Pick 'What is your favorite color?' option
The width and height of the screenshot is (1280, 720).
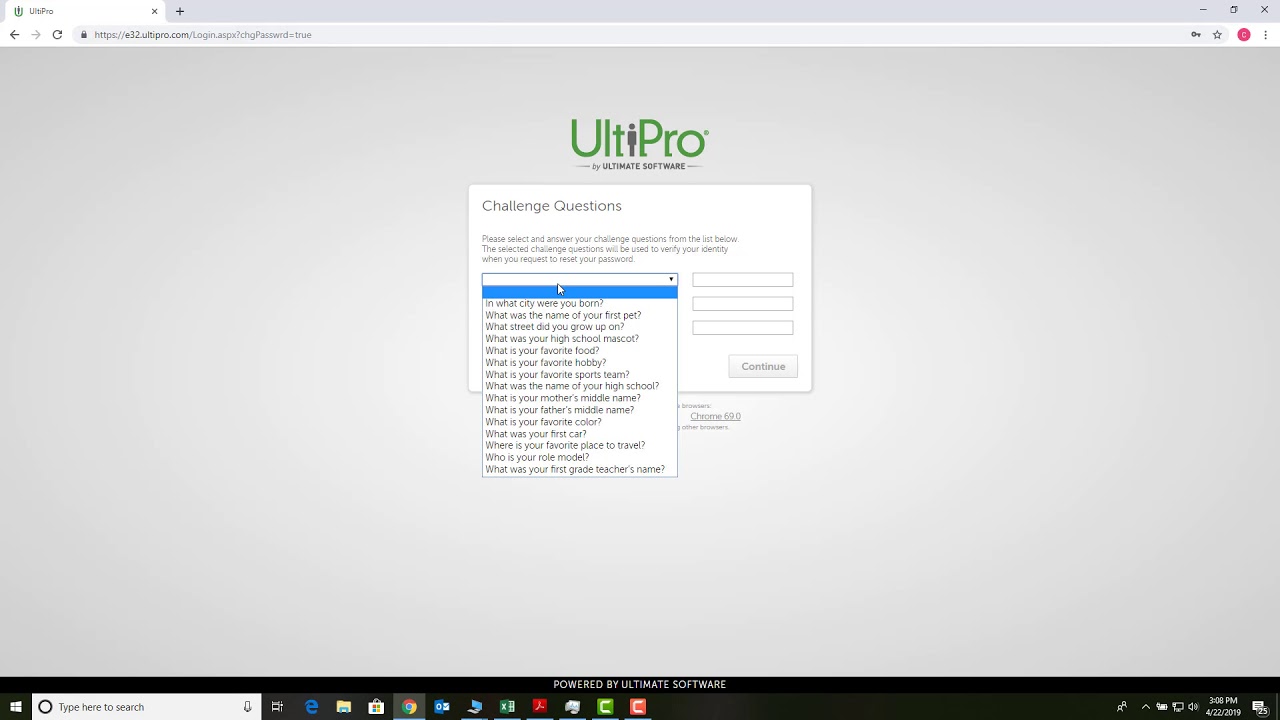[x=579, y=422]
